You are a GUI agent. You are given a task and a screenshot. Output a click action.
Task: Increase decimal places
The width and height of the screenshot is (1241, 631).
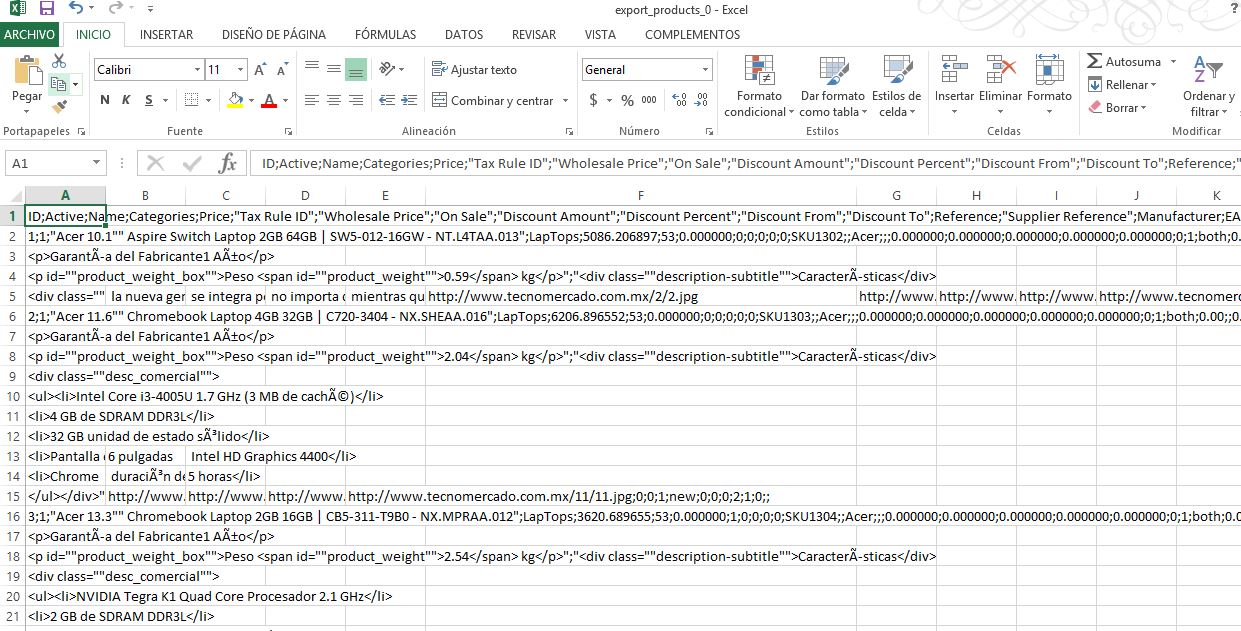[x=680, y=100]
